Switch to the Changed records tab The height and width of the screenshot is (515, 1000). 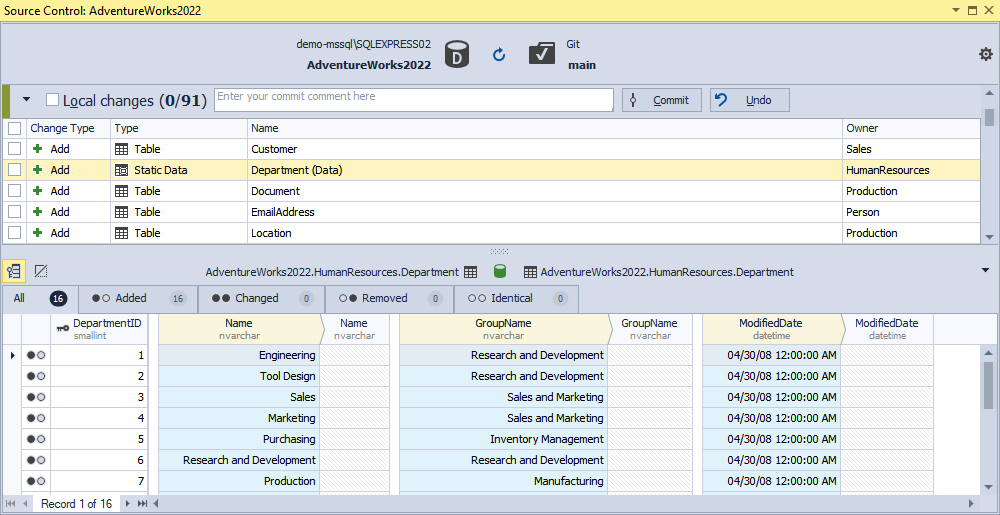(261, 298)
